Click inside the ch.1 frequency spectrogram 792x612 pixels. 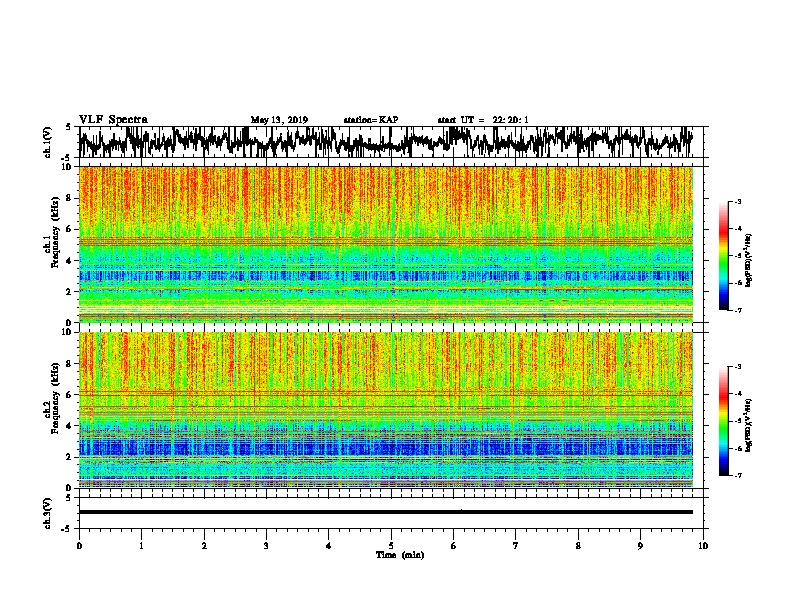[x=386, y=244]
